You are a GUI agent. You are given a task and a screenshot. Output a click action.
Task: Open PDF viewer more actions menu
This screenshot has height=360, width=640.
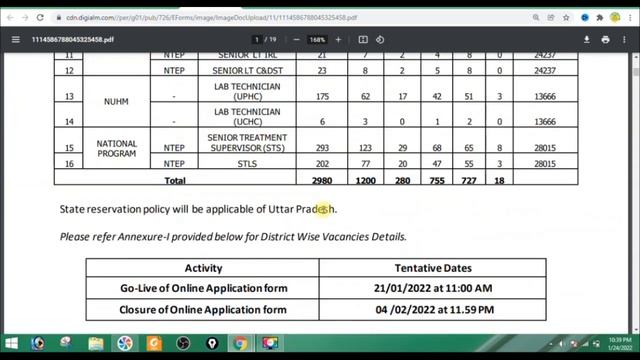pyautogui.click(x=624, y=40)
